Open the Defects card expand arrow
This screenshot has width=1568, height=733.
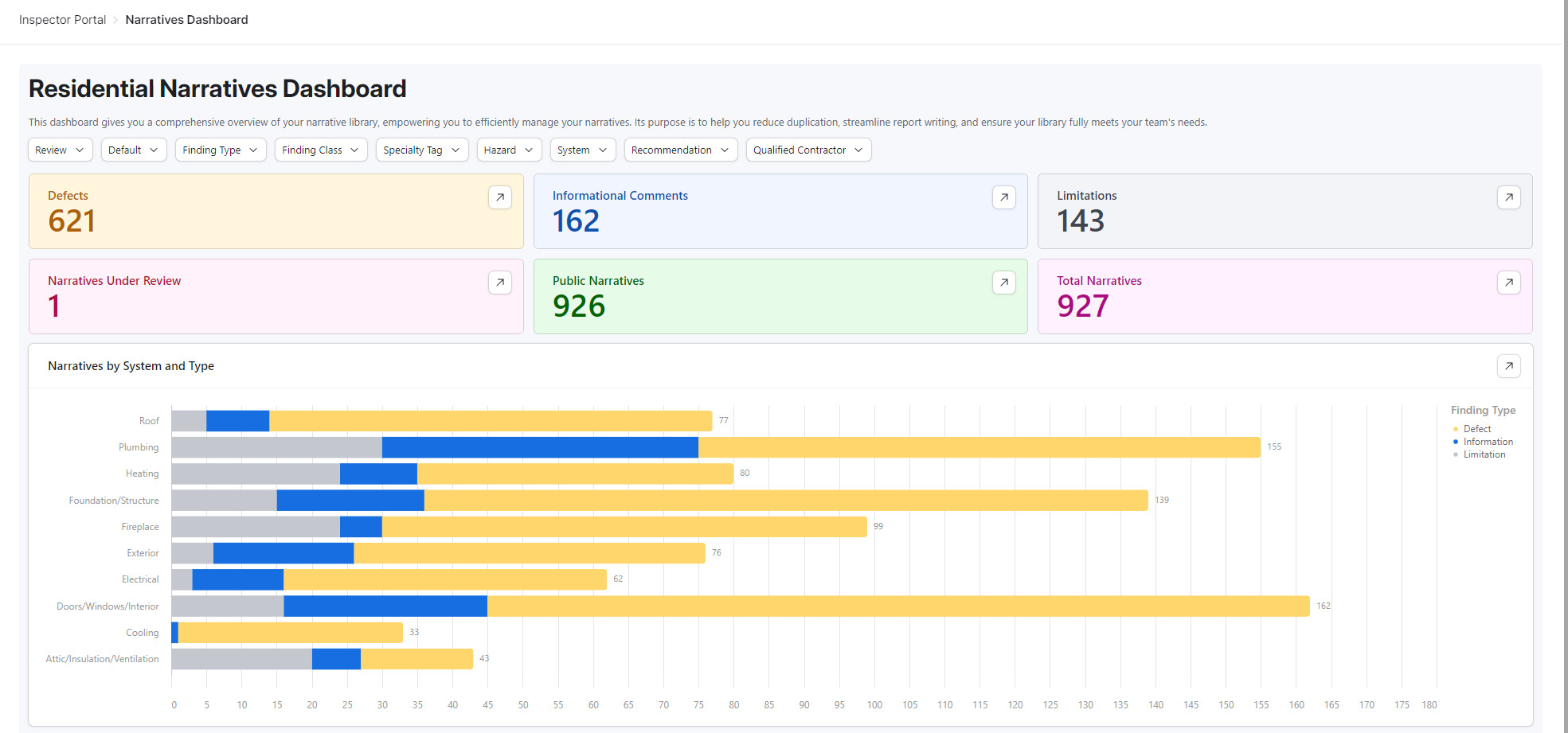tap(499, 197)
